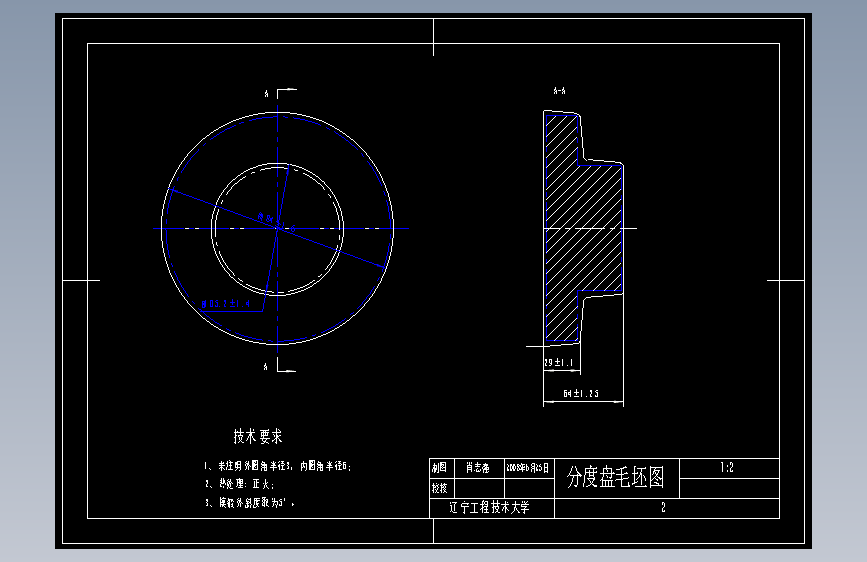Select the hatched cross-section area

pos(583,228)
